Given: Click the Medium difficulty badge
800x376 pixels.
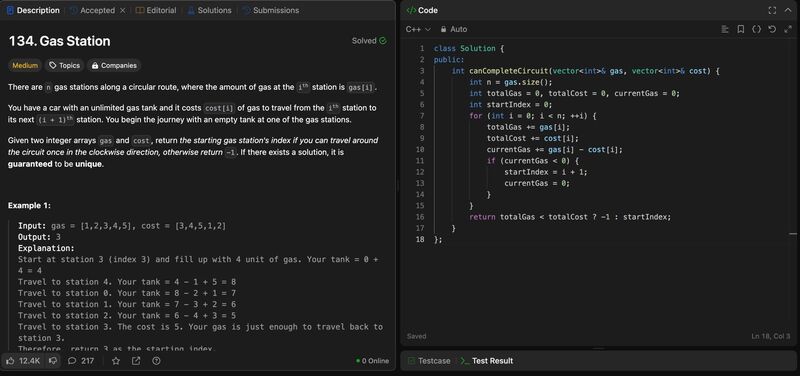Looking at the screenshot, I should tap(25, 65).
